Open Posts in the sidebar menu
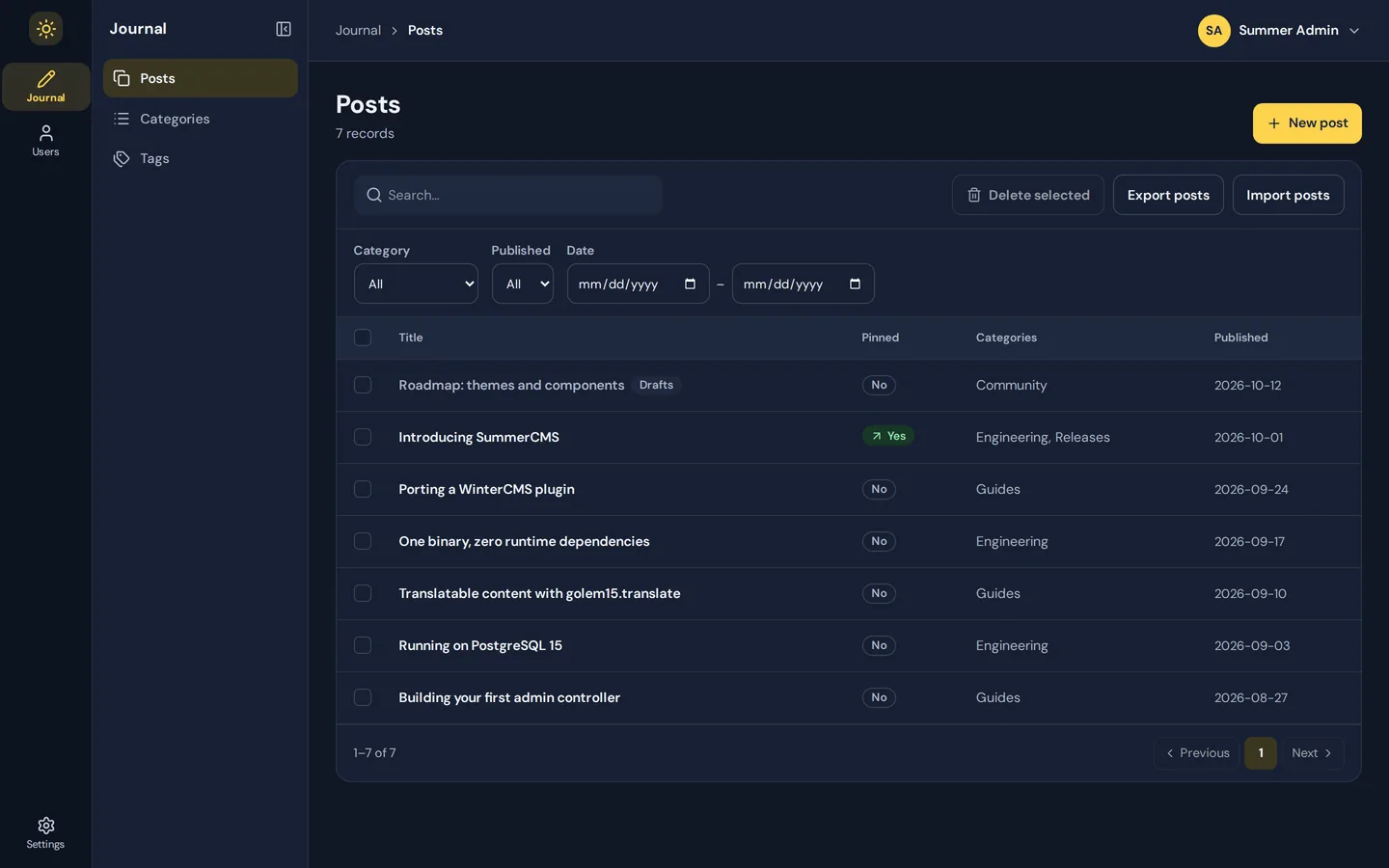This screenshot has height=868, width=1389. coord(201,78)
